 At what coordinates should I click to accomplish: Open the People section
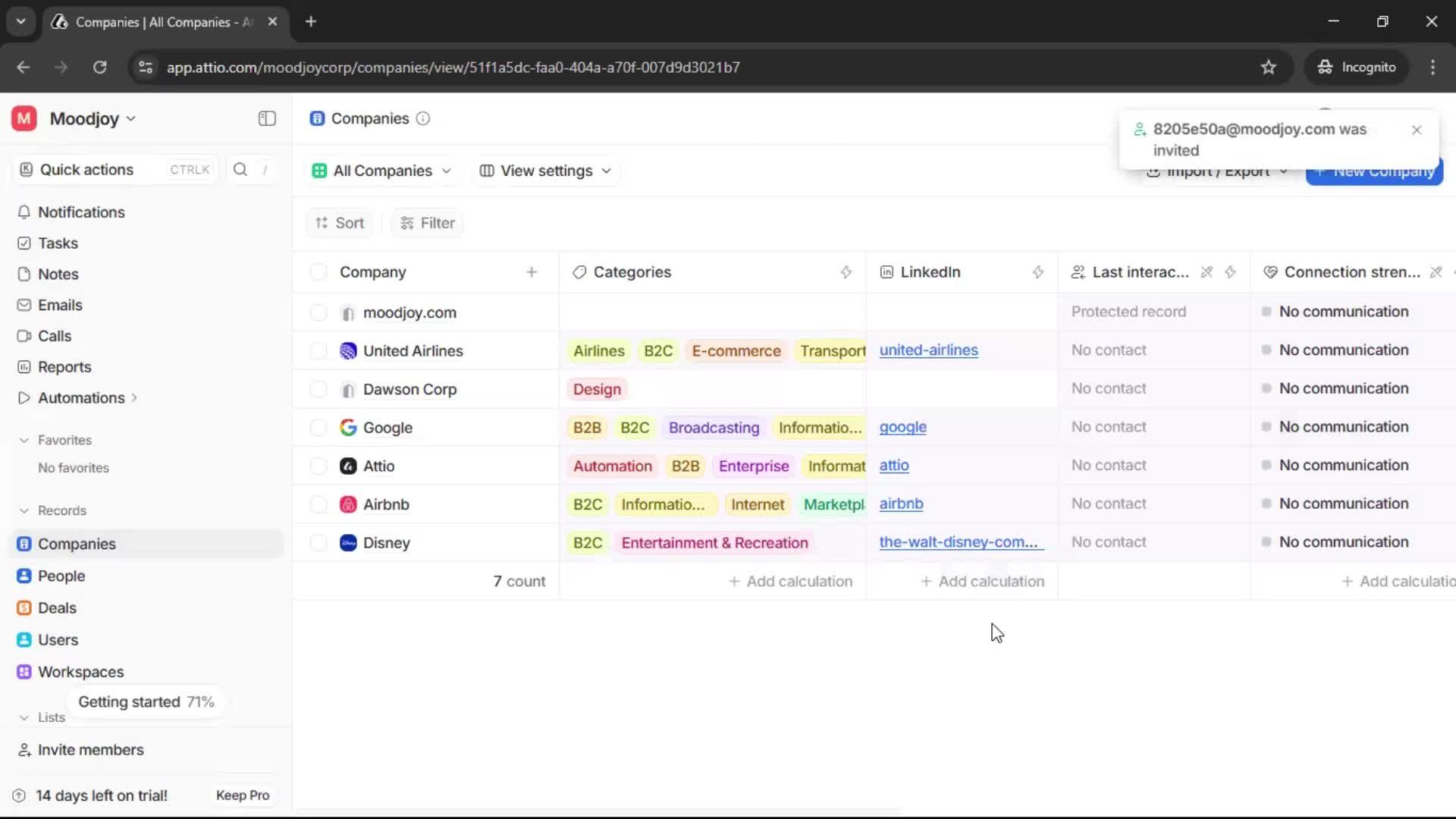pos(61,575)
